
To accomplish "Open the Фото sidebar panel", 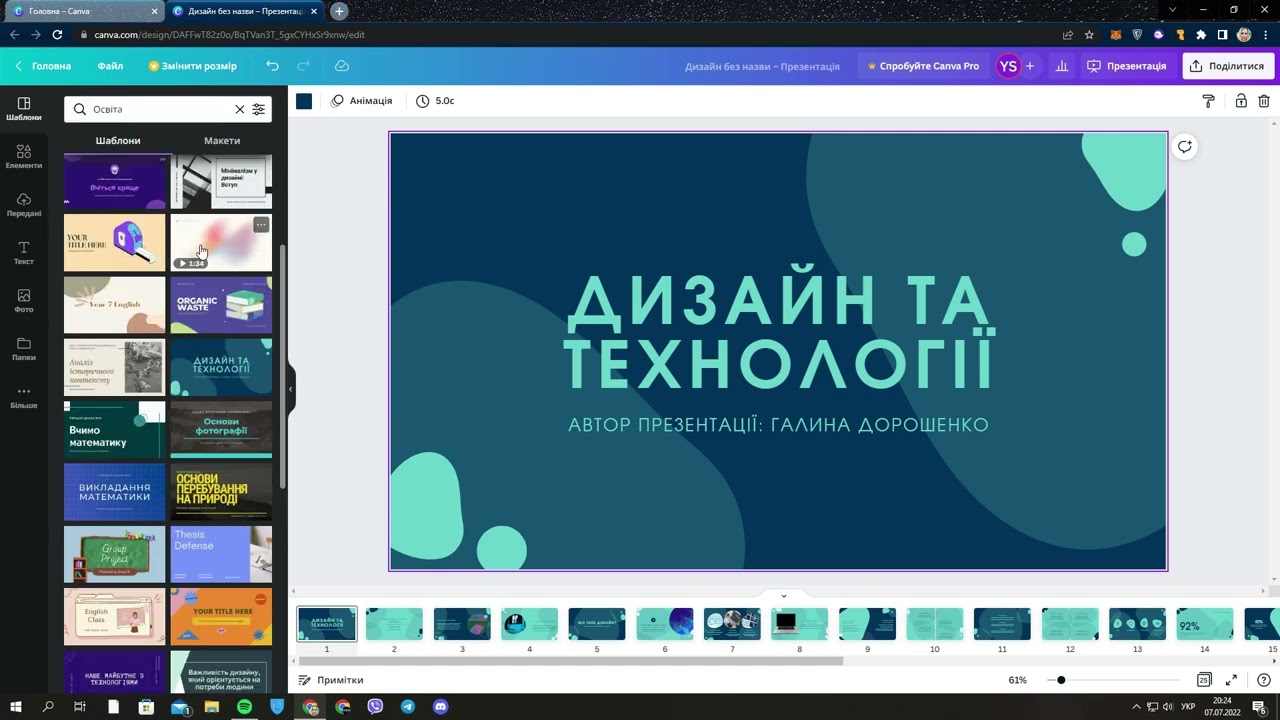I will pos(24,301).
